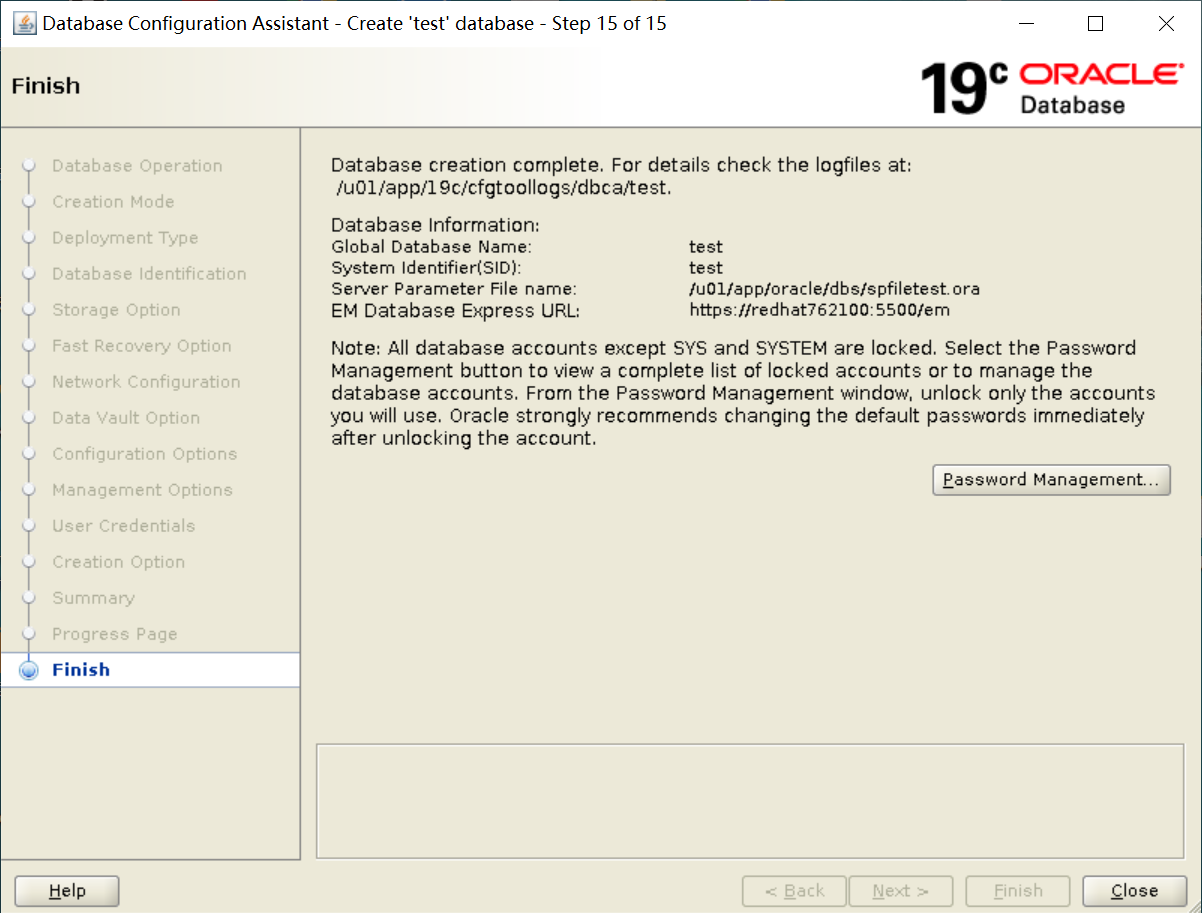Select the Deployment Type step

pos(125,238)
